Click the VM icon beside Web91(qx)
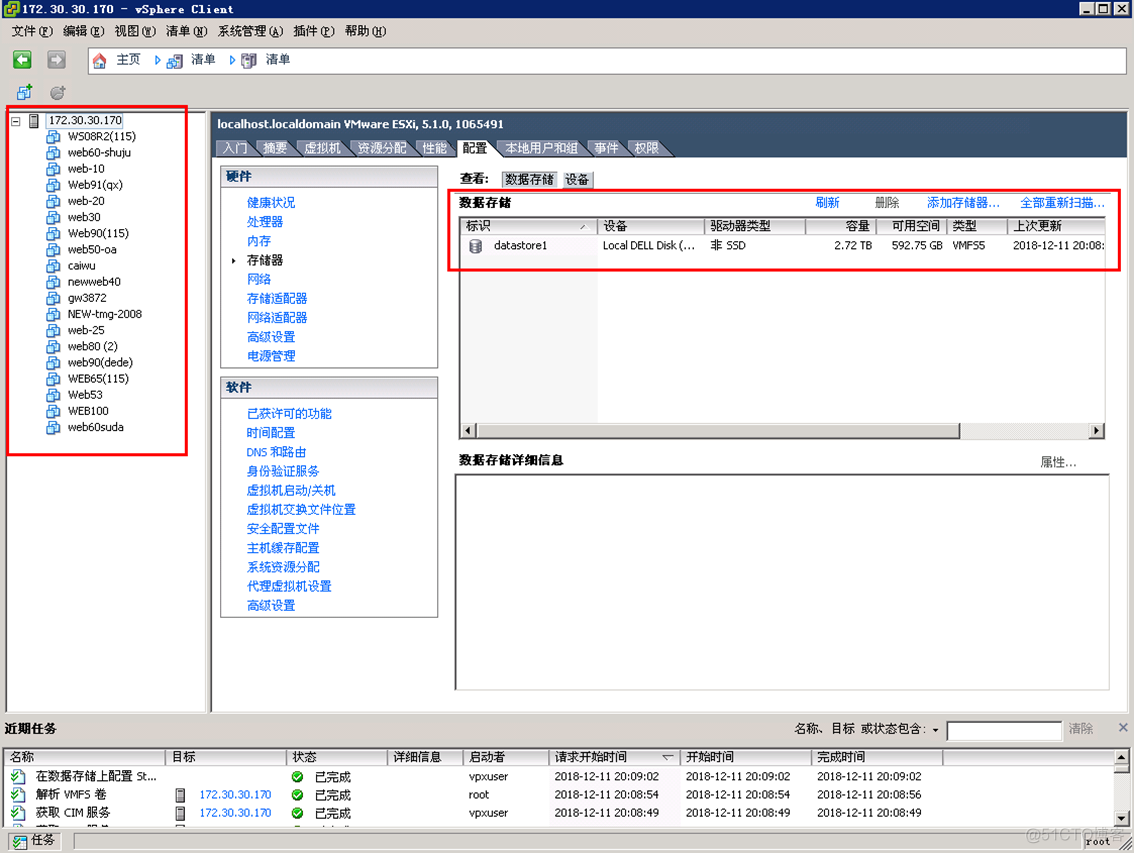This screenshot has height=853, width=1134. pyautogui.click(x=54, y=185)
